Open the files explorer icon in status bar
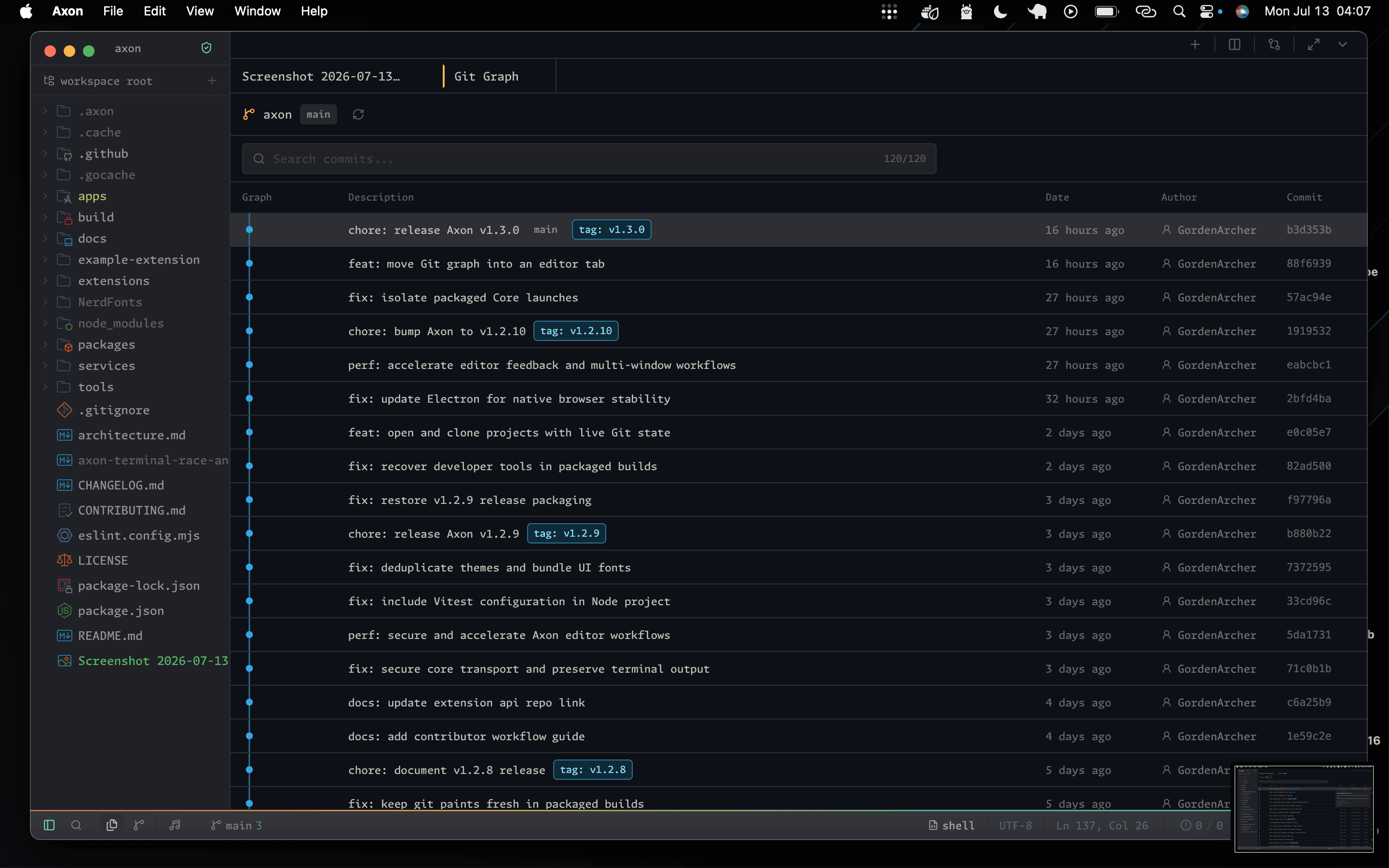Screen dimensions: 1389x868 (112, 825)
